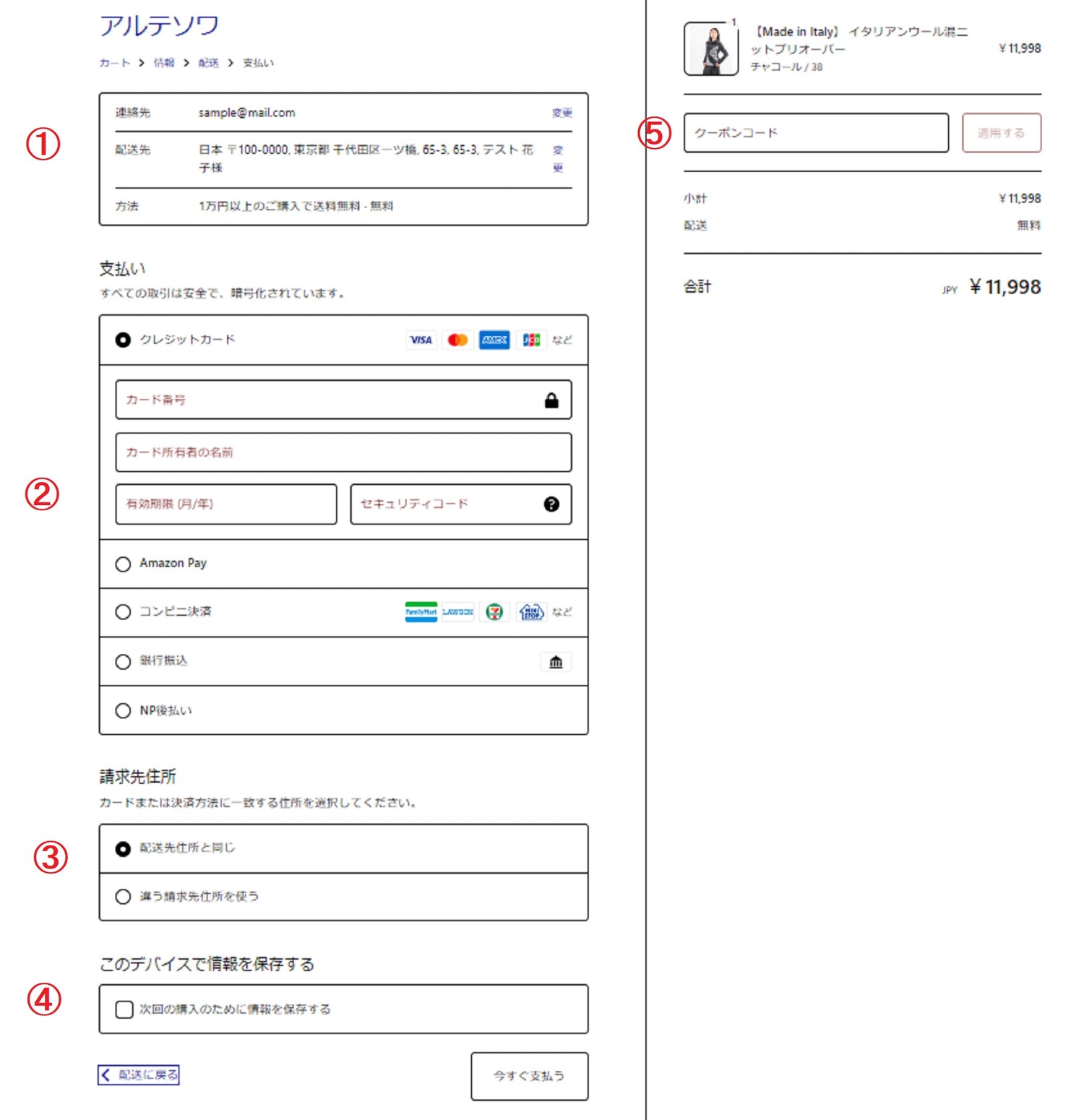Open 配送 breadcrumb step
The height and width of the screenshot is (1120, 1084).
coord(208,63)
